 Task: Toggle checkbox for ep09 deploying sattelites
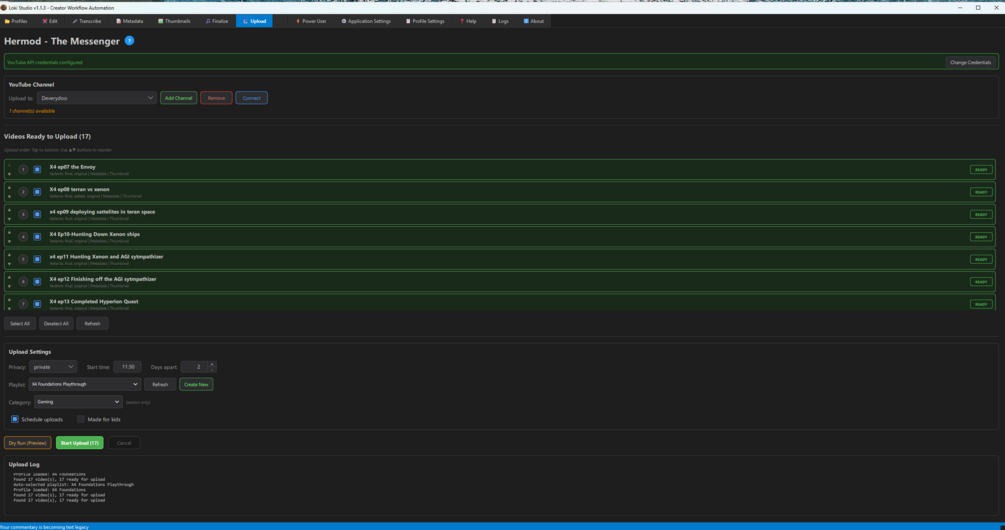(37, 215)
